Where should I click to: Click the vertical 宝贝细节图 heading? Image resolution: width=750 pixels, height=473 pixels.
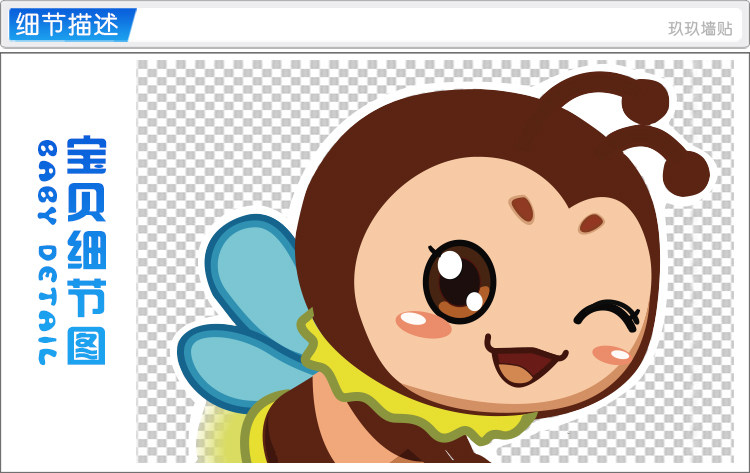(86, 251)
